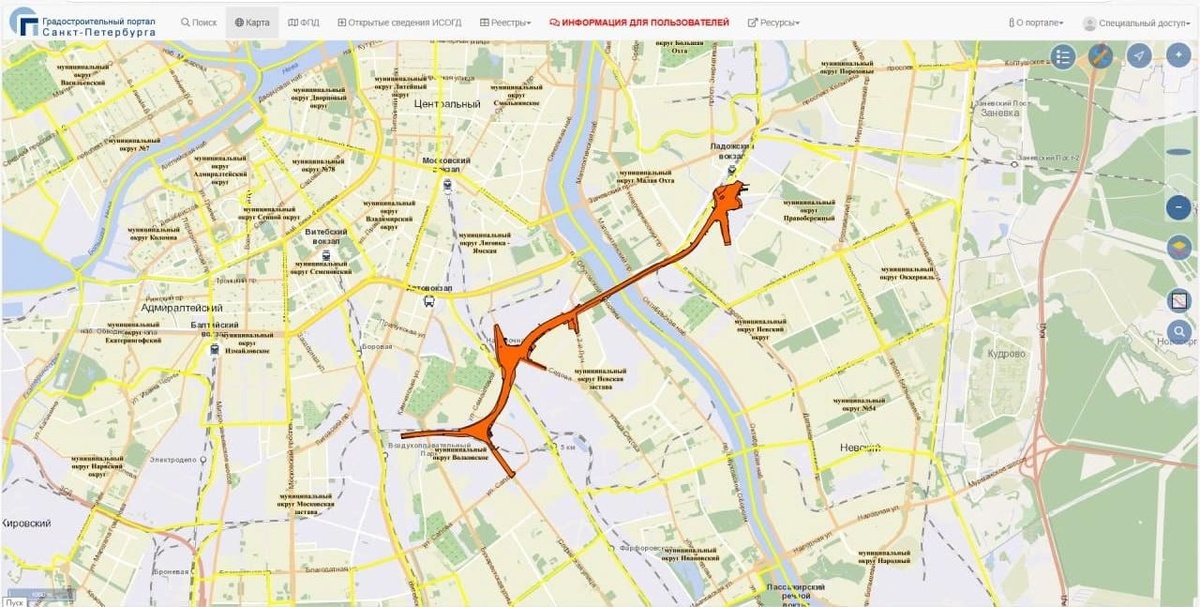Click Специальный доступ user button
1200x607 pixels.
click(x=1136, y=23)
